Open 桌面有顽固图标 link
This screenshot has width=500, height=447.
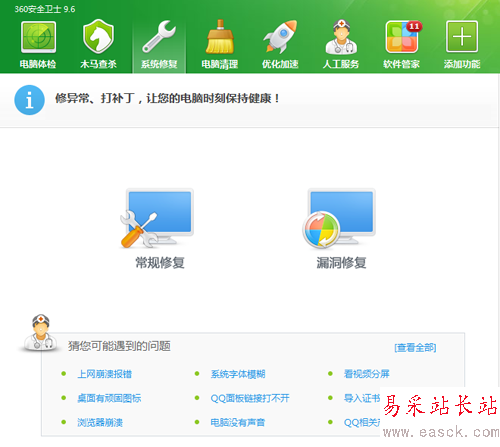[x=109, y=398]
